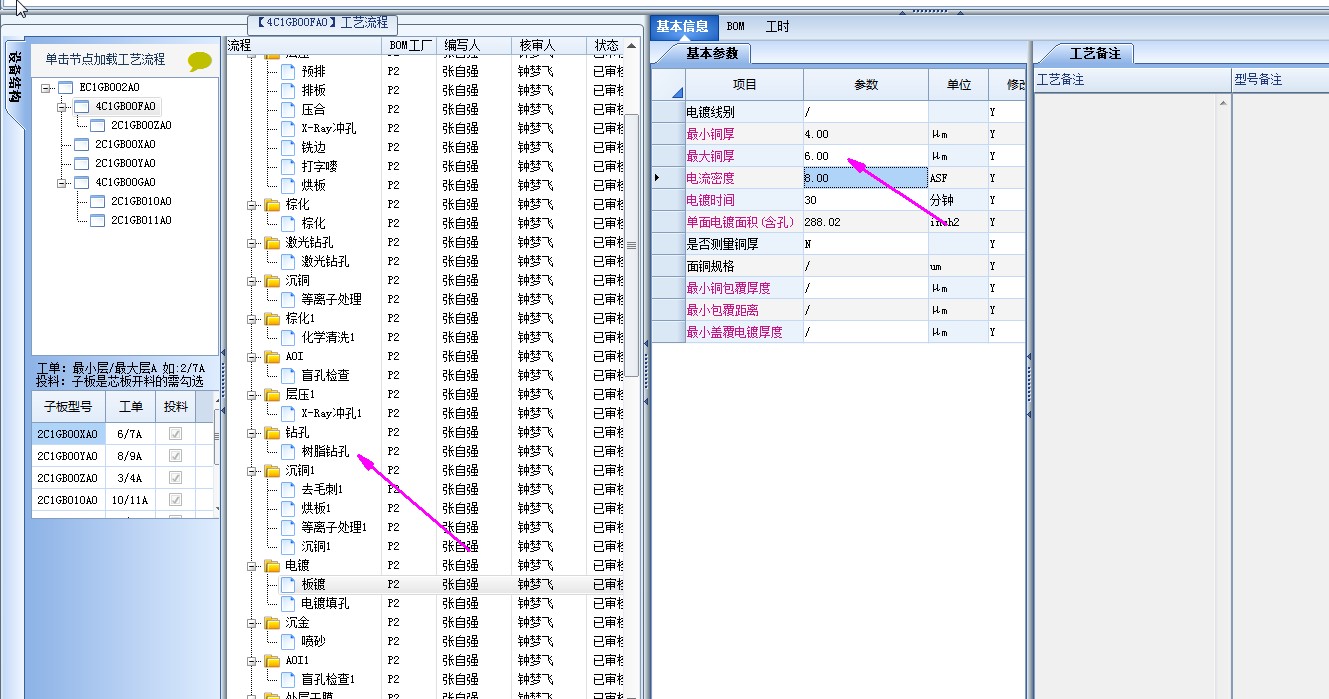Click the document icon beside 化学清洗1
Screen dimensions: 1329x699
click(x=288, y=337)
